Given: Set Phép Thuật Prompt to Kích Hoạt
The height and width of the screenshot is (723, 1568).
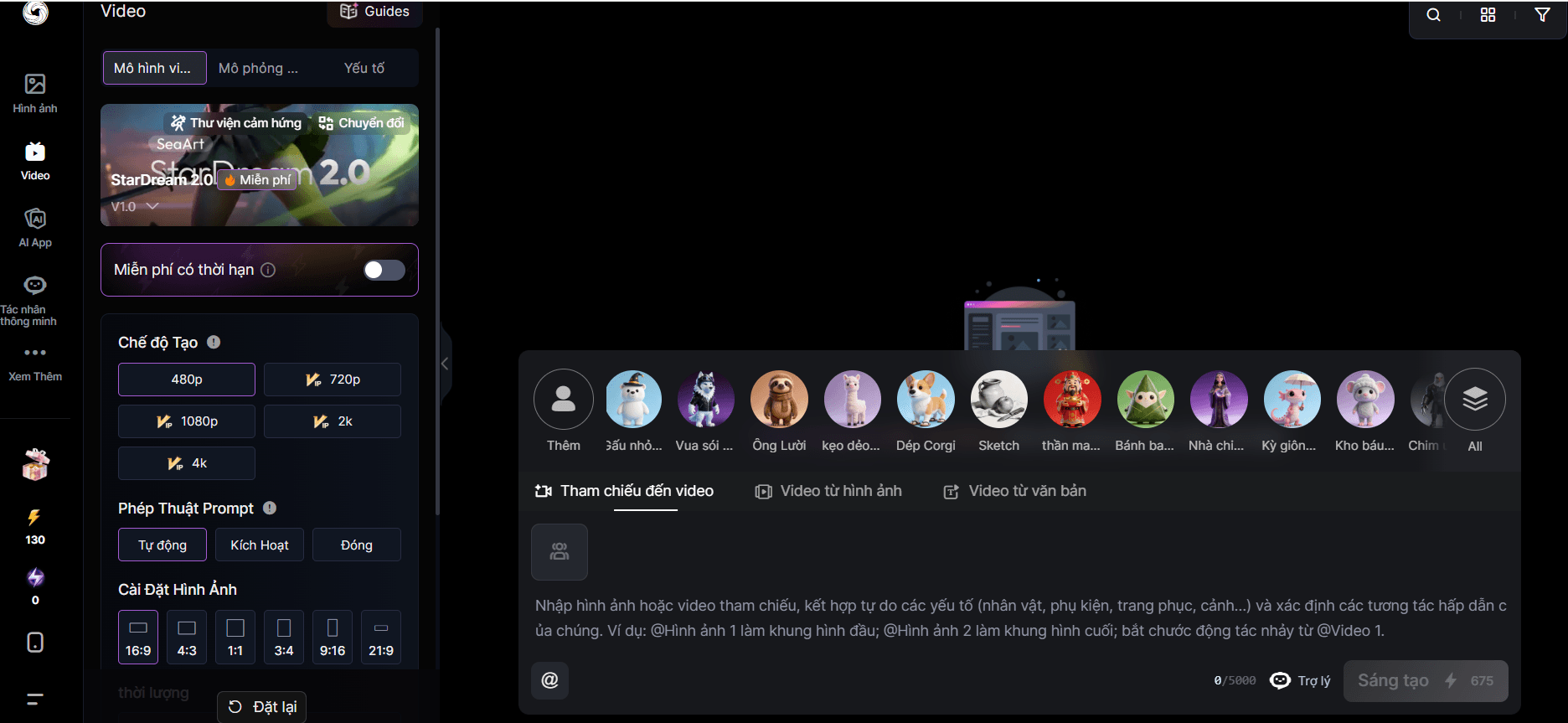Looking at the screenshot, I should 260,545.
